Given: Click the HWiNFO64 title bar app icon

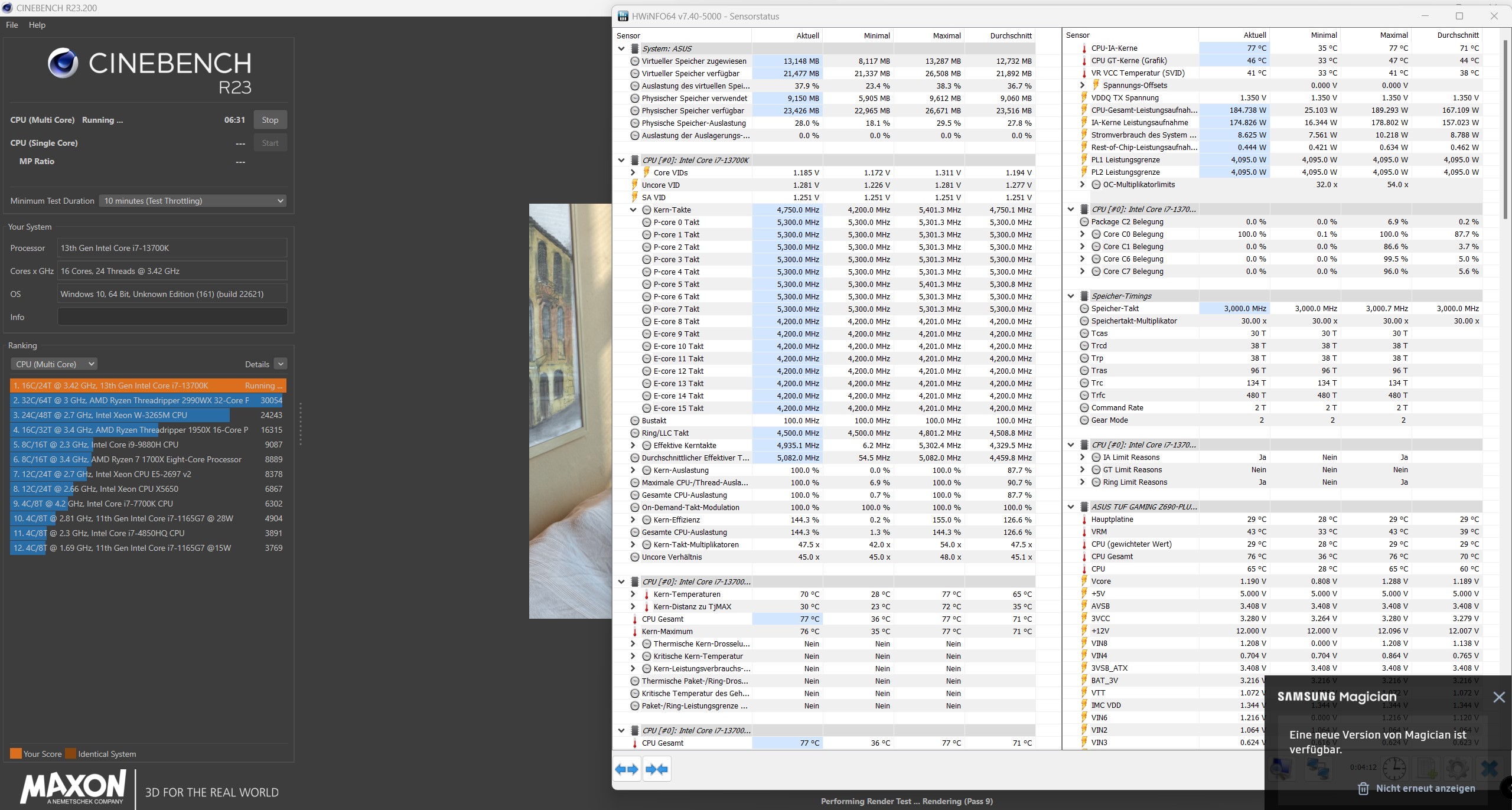Looking at the screenshot, I should pos(623,16).
